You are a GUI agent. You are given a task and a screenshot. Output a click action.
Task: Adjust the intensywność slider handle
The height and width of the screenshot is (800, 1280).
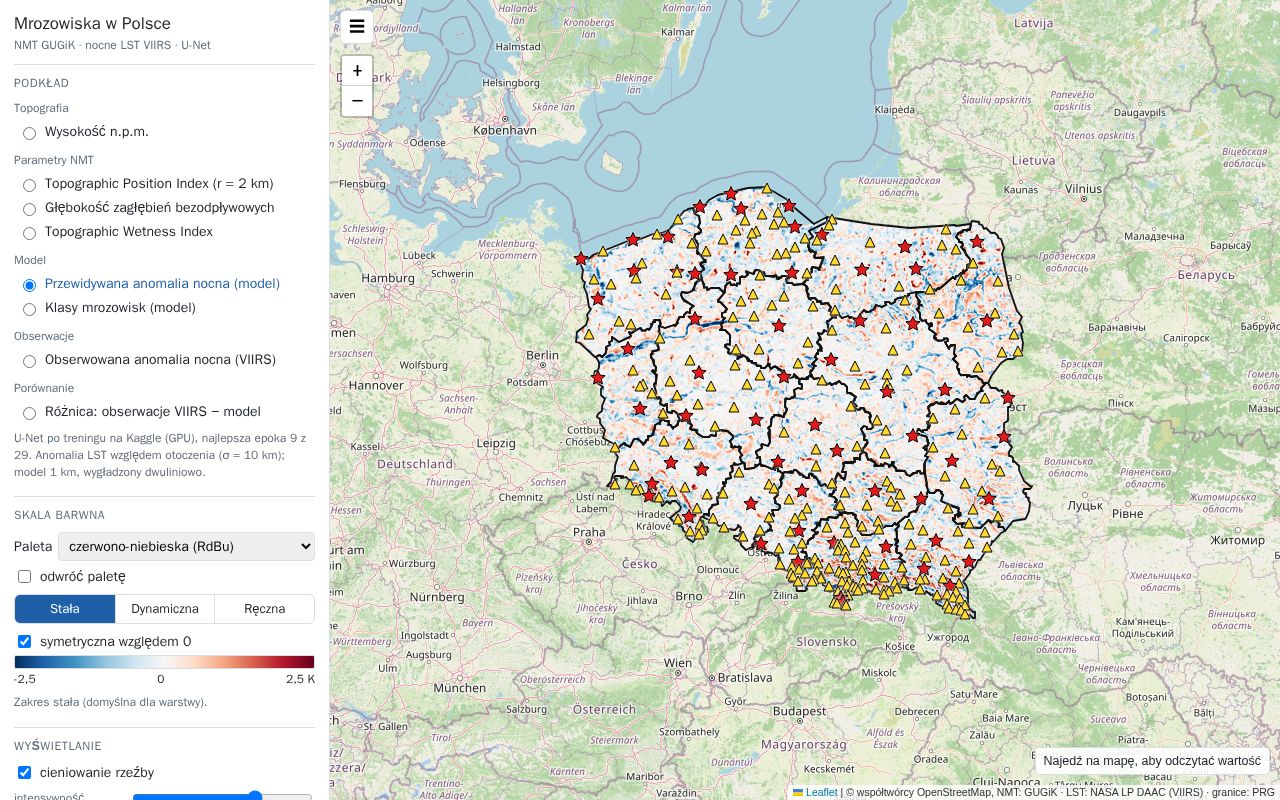click(255, 797)
